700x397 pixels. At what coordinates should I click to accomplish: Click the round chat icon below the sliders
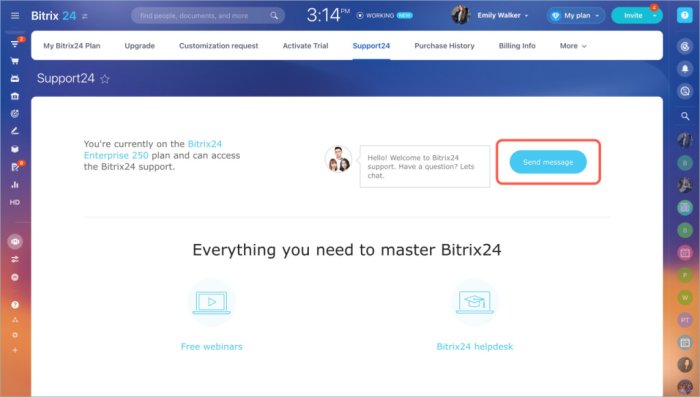pyautogui.click(x=15, y=277)
